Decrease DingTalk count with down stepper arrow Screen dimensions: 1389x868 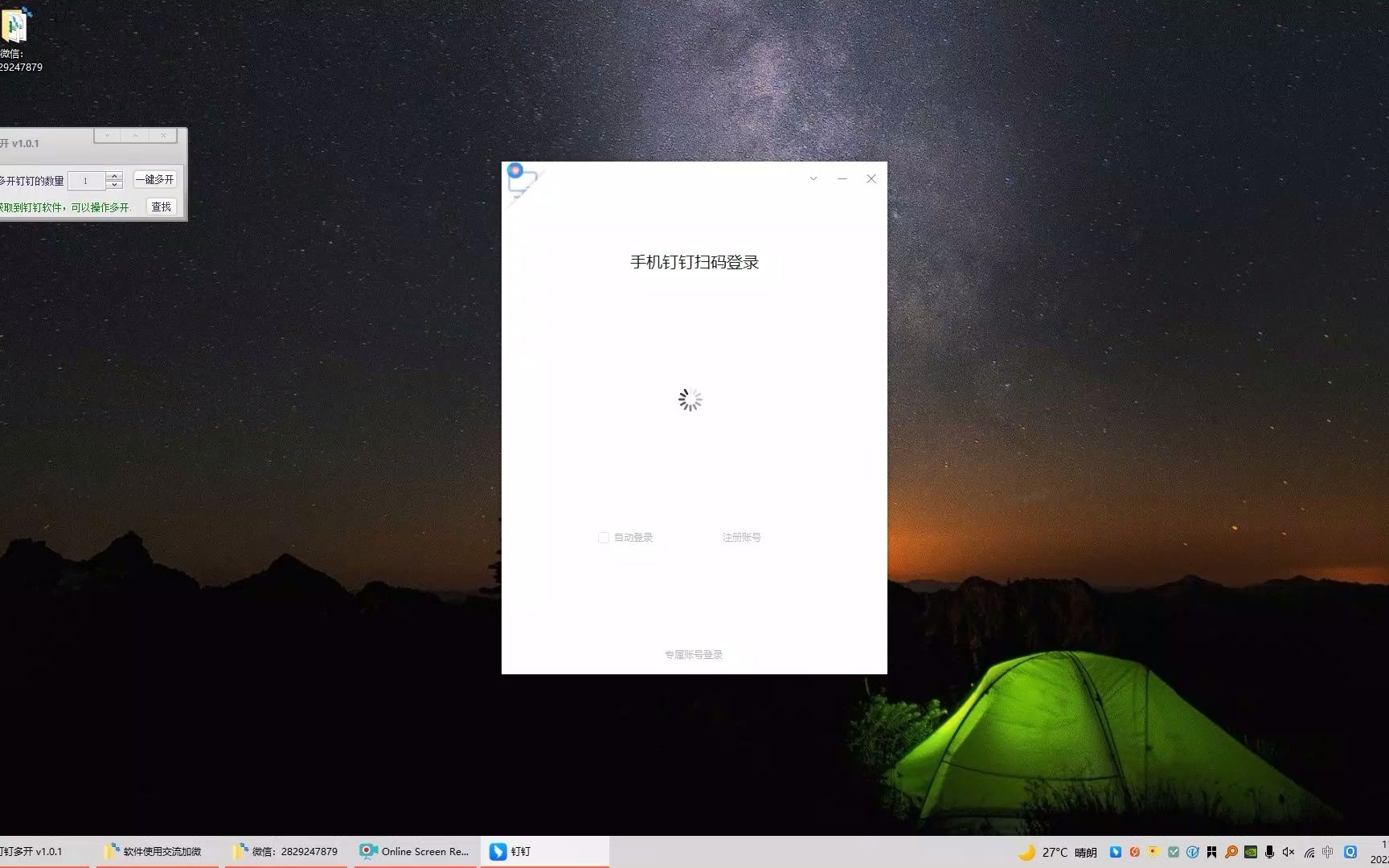[115, 185]
